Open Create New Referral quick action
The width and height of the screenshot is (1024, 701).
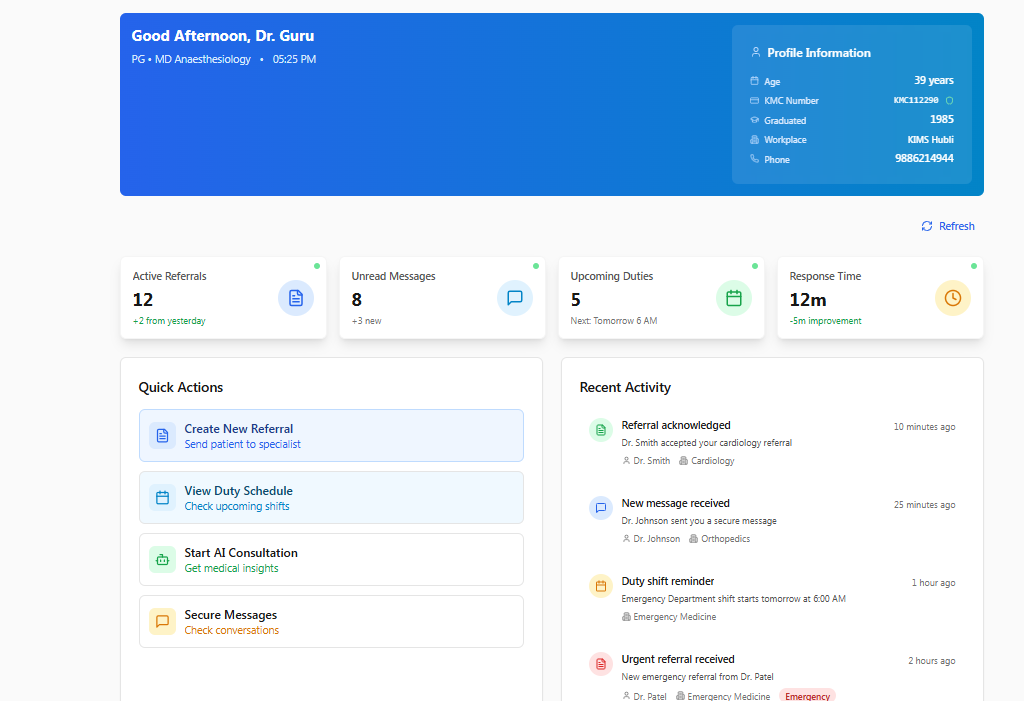point(331,436)
